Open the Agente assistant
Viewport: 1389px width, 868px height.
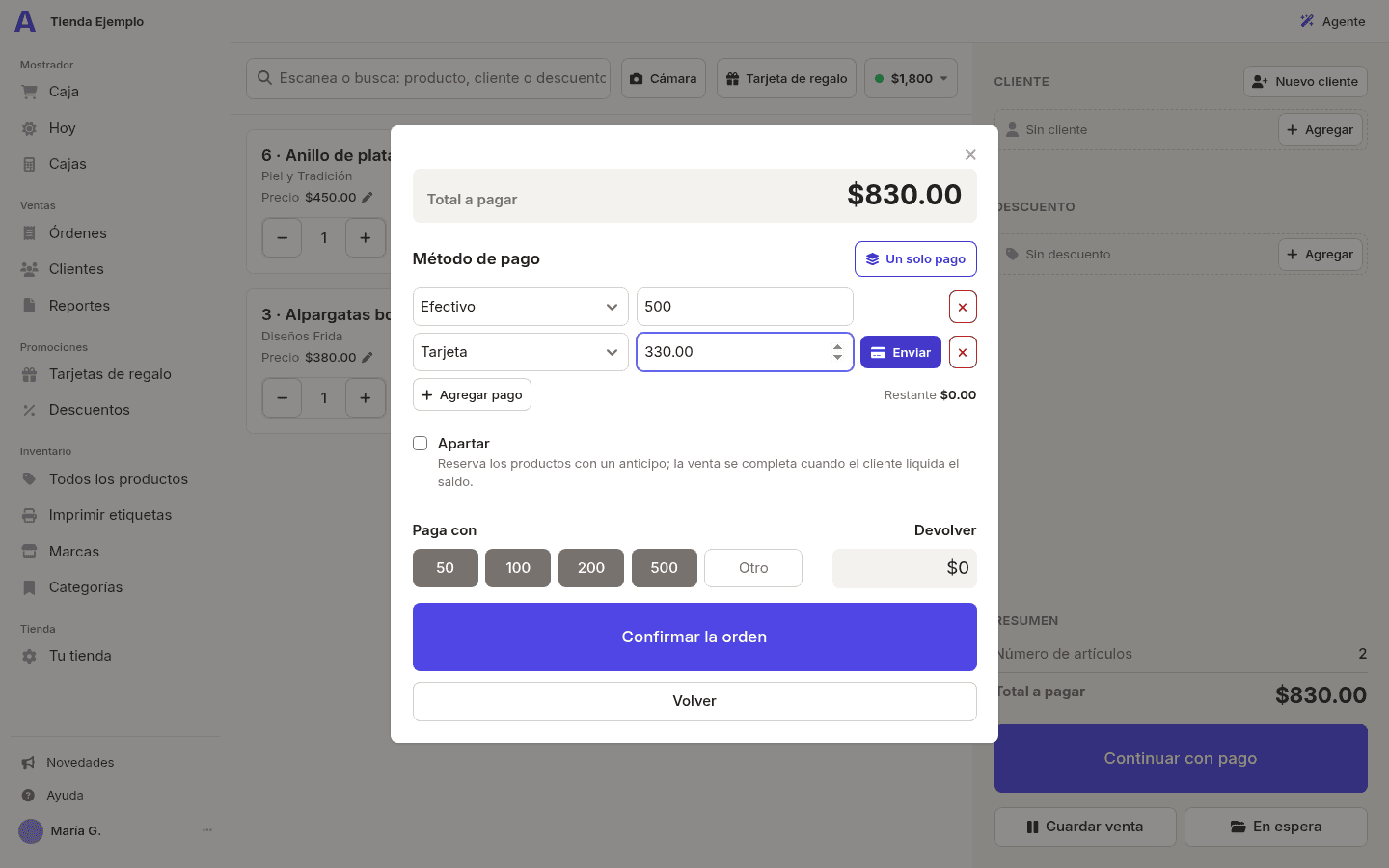coord(1332,21)
